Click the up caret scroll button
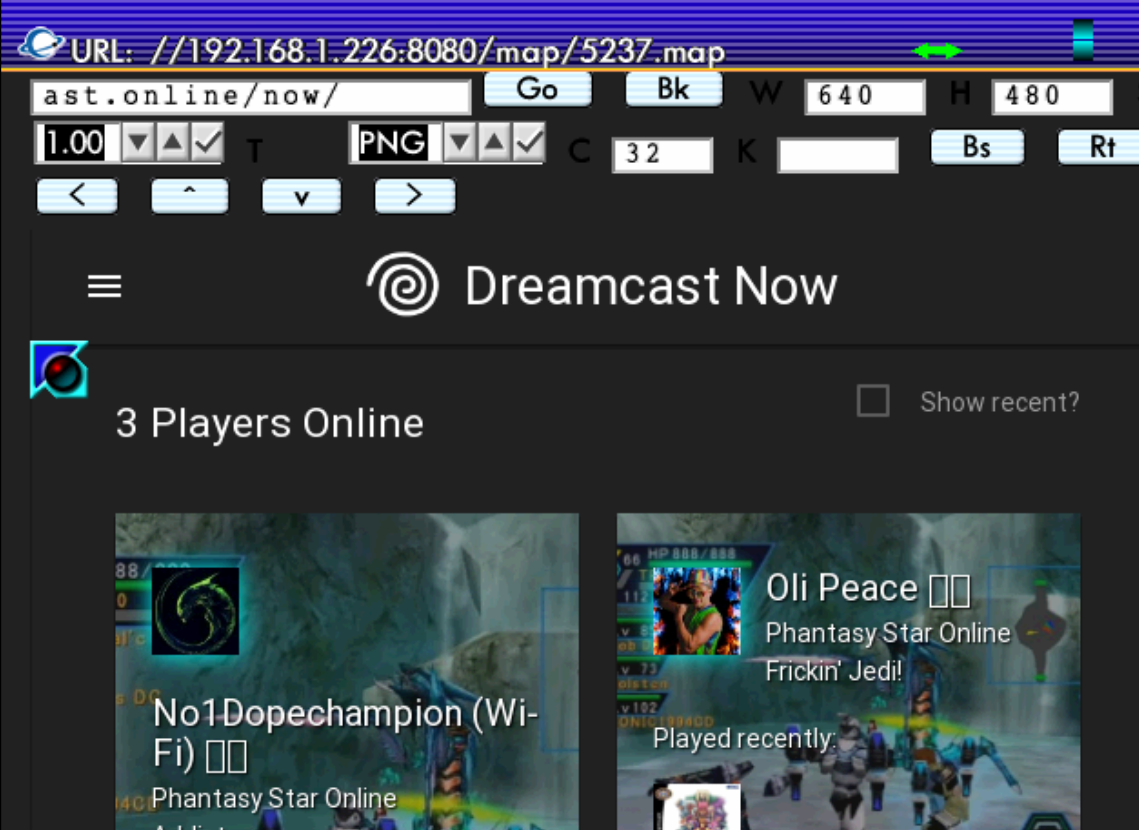Image resolution: width=1139 pixels, height=830 pixels. (x=190, y=195)
